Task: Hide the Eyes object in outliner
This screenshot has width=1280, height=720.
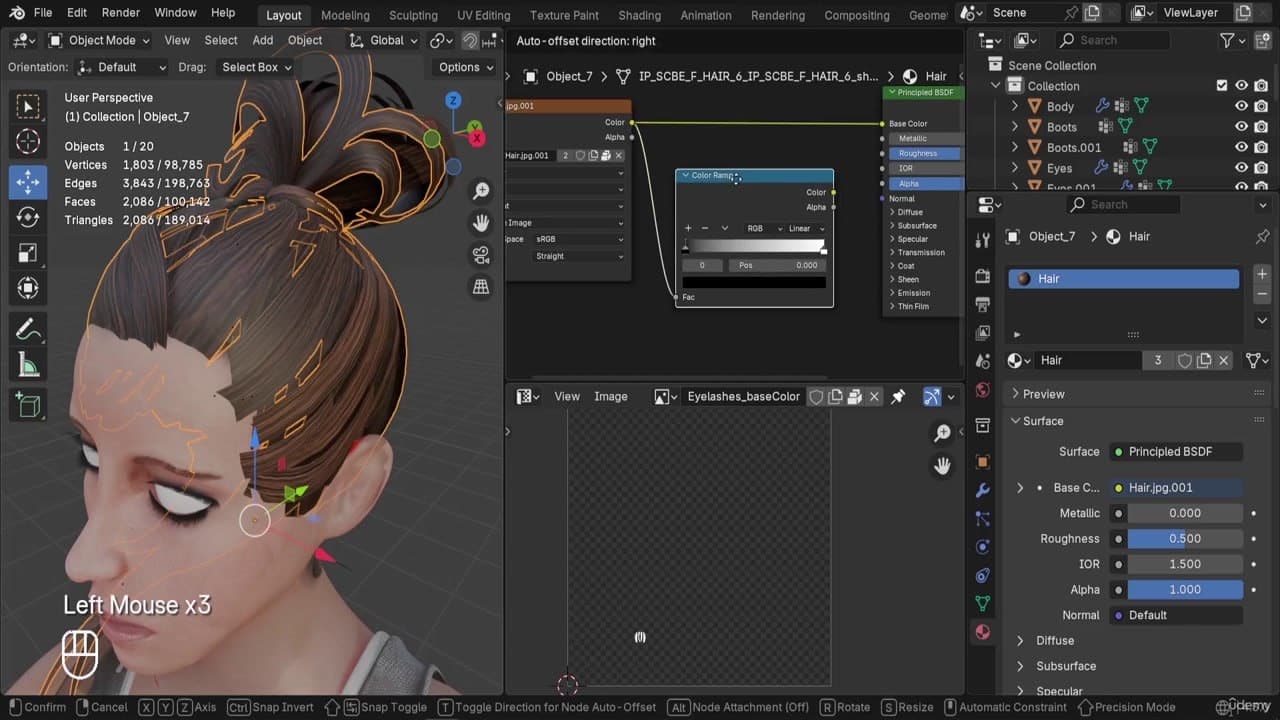Action: click(x=1241, y=168)
